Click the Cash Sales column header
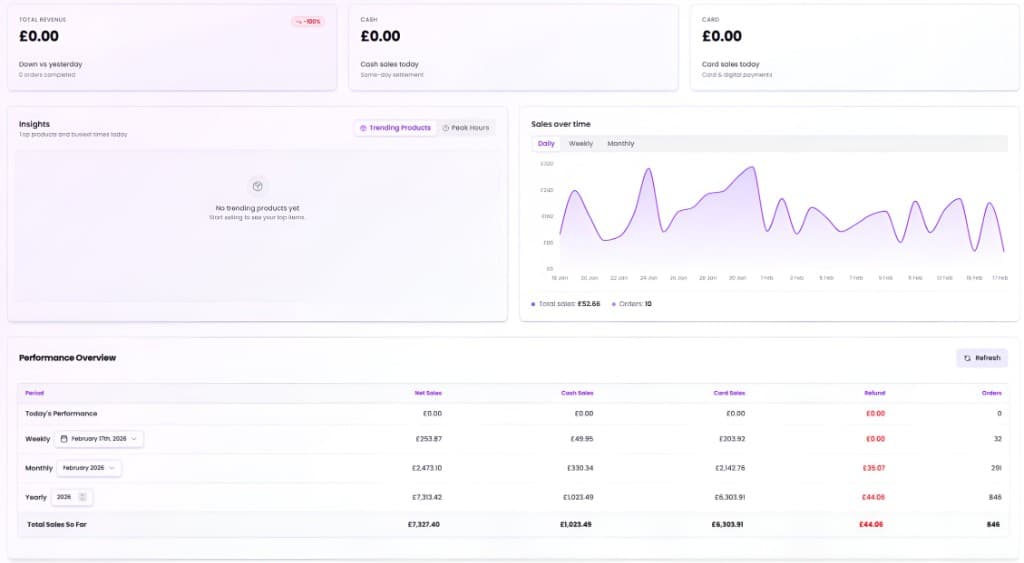Viewport: 1024px width, 563px height. pos(577,393)
